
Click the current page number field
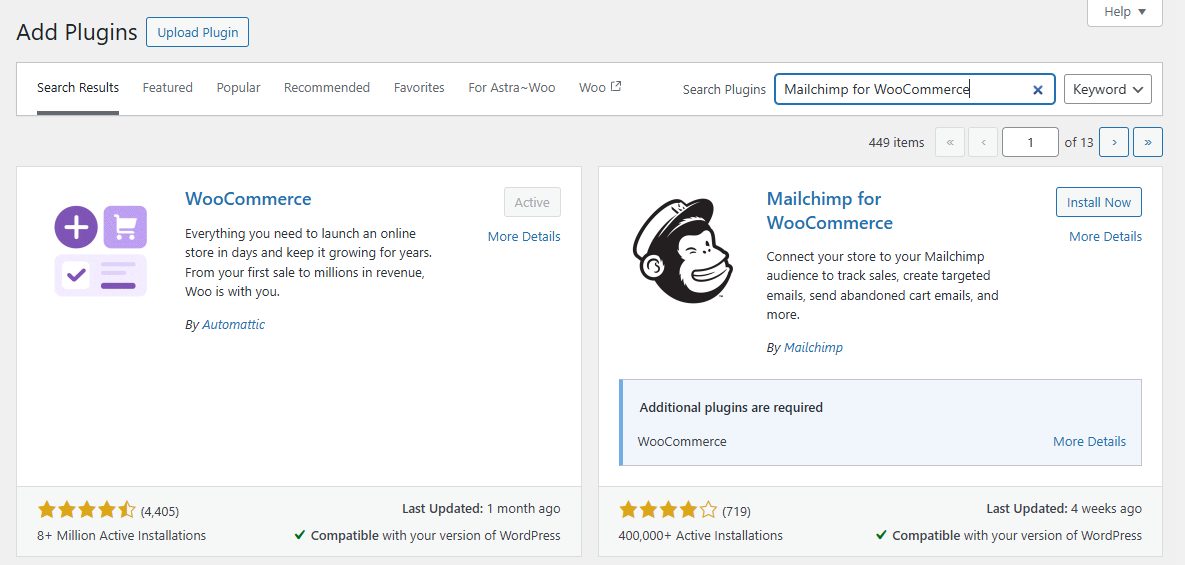1030,142
